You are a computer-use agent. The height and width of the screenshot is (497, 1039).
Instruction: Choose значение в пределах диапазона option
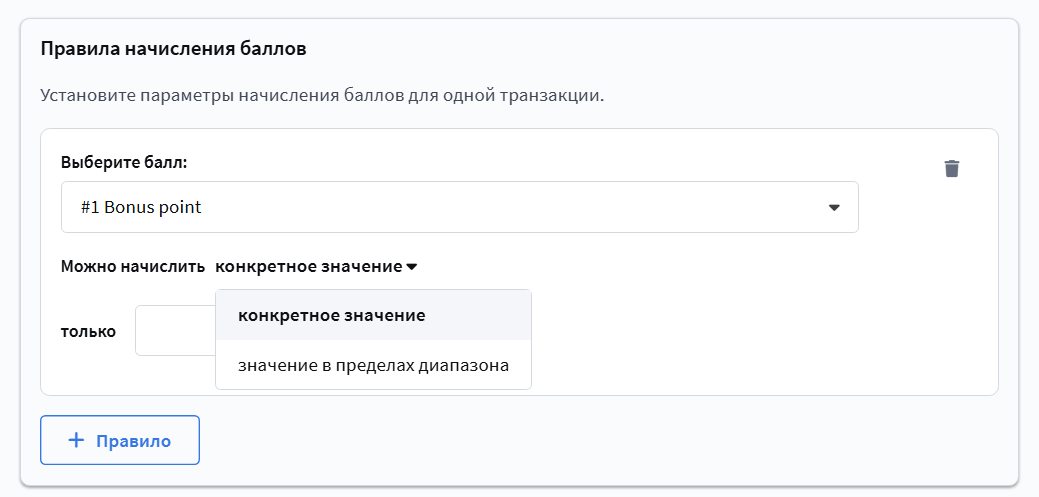coord(374,365)
